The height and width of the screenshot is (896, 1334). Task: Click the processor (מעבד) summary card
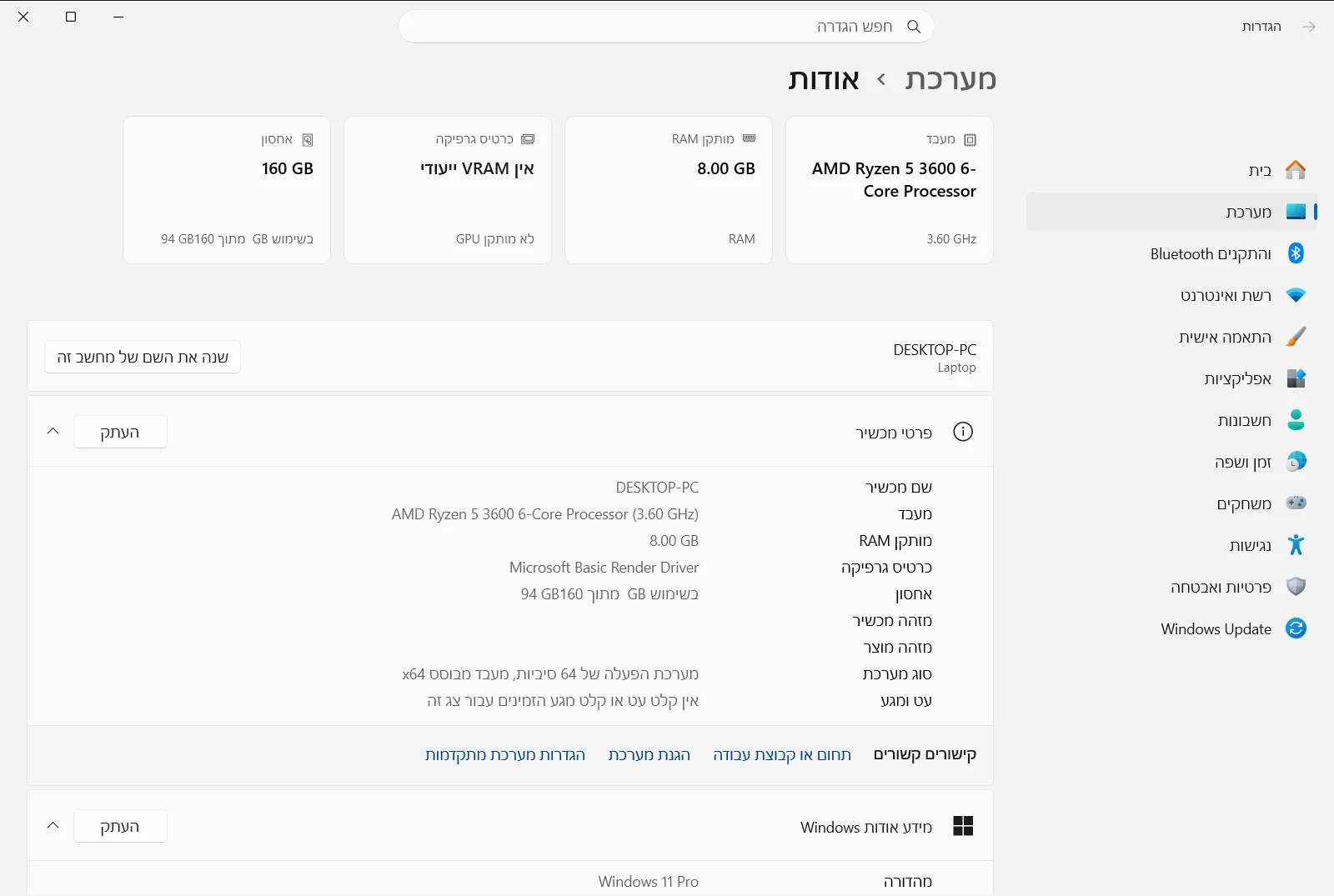(x=890, y=190)
